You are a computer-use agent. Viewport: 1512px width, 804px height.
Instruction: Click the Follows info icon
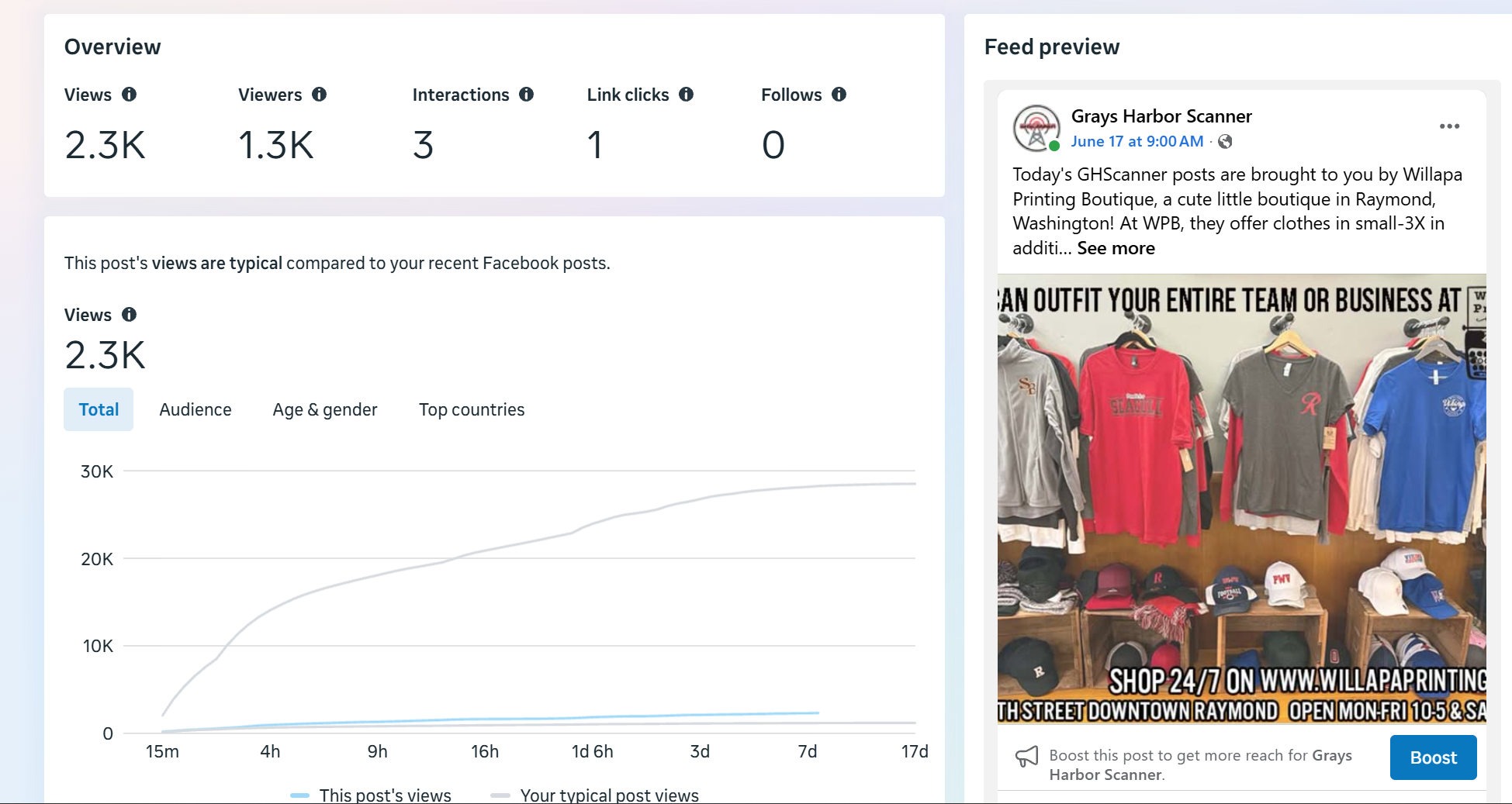click(x=839, y=95)
